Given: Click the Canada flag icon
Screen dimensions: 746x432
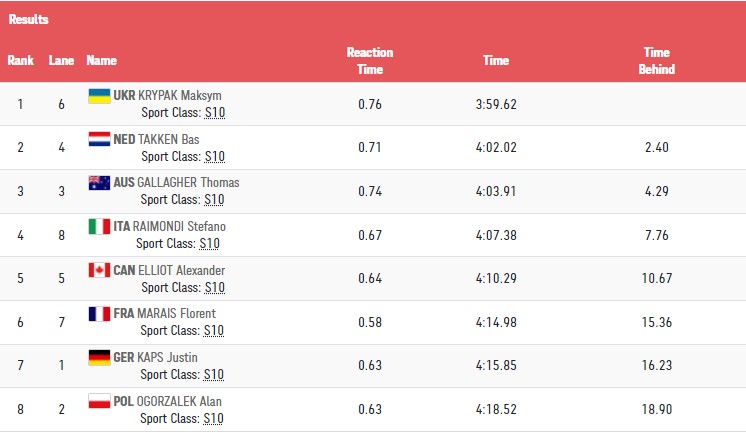Looking at the screenshot, I should click(x=99, y=270).
